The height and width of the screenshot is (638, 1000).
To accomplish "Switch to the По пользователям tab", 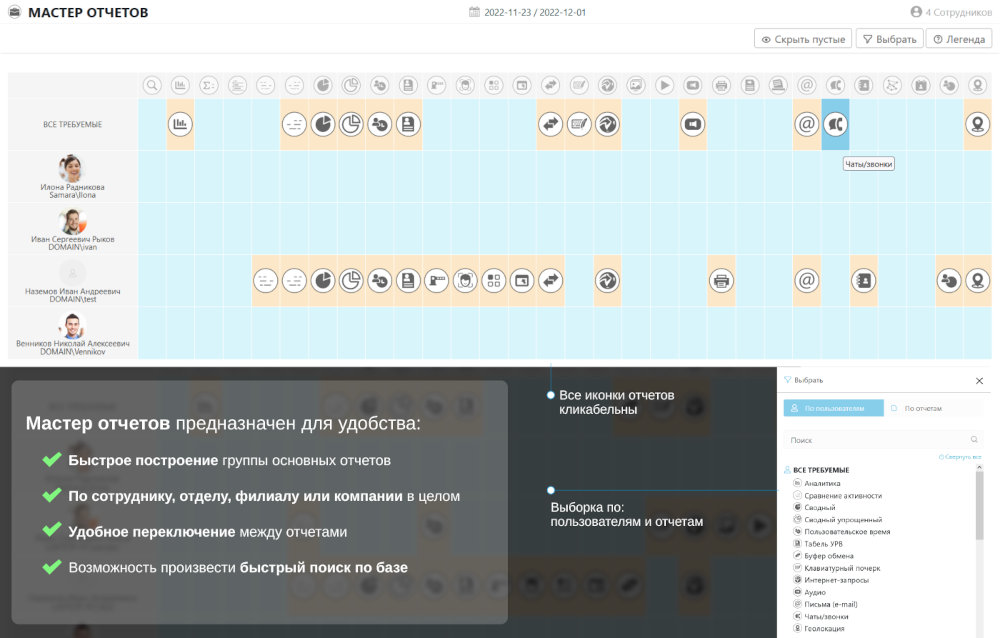I will (x=833, y=408).
